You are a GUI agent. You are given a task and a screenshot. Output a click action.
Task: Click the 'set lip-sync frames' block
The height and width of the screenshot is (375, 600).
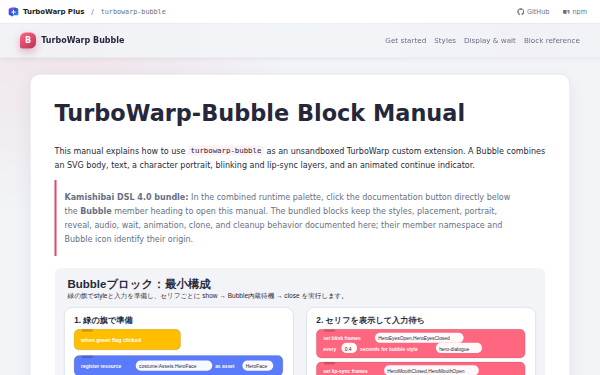[421, 369]
